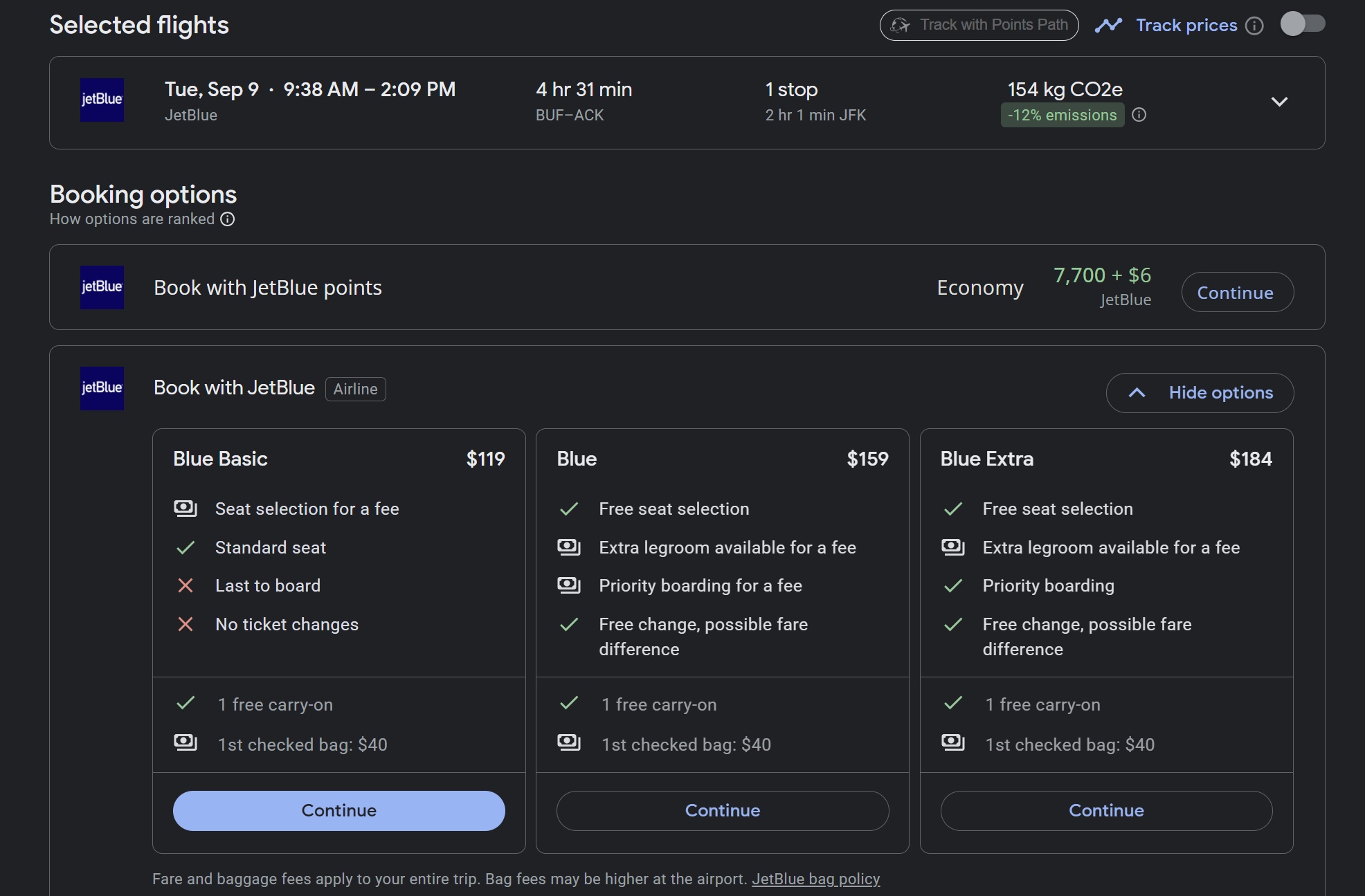Click the checkmark by Blue Basic free carry-on

(x=185, y=704)
